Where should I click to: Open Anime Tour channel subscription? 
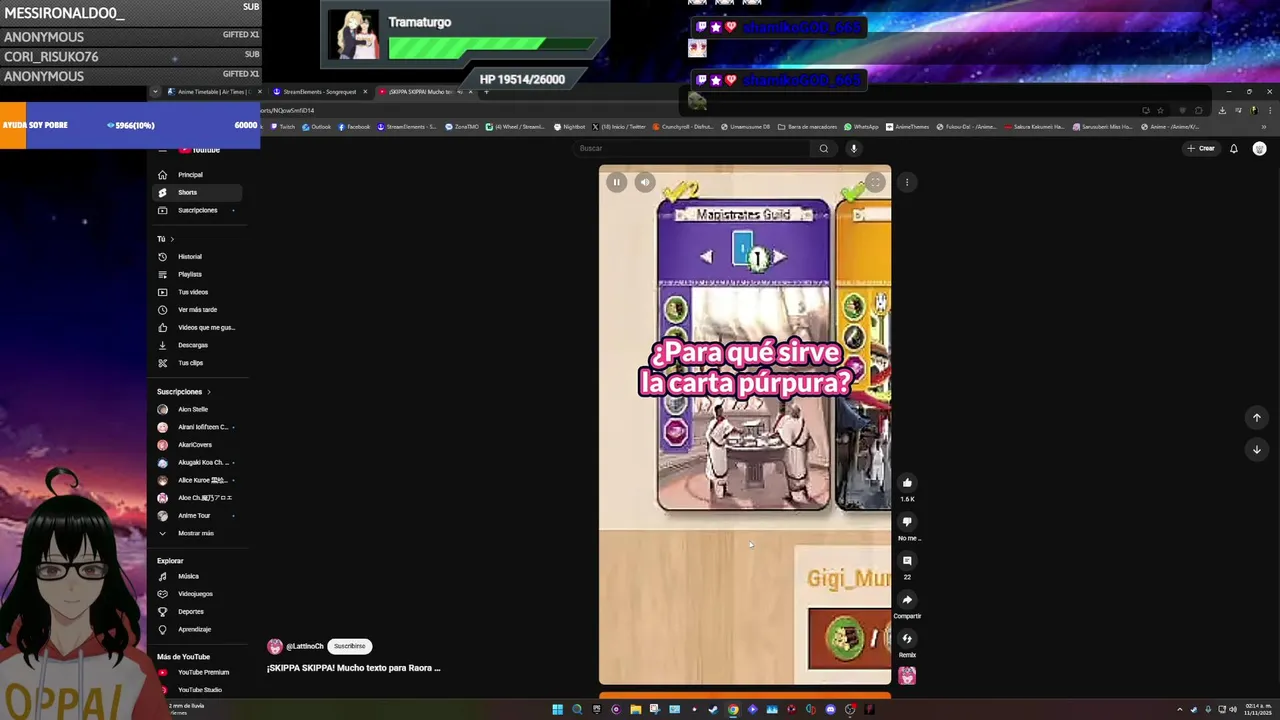[197, 516]
